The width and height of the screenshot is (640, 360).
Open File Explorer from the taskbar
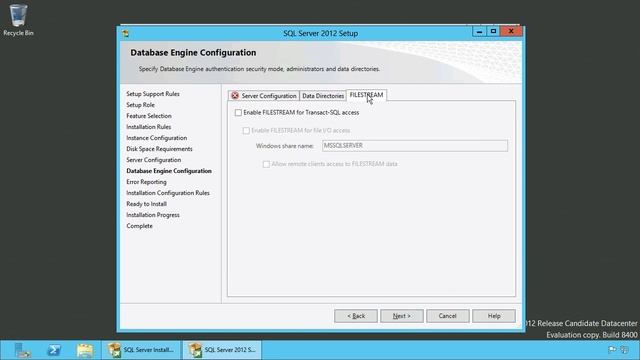click(x=85, y=350)
